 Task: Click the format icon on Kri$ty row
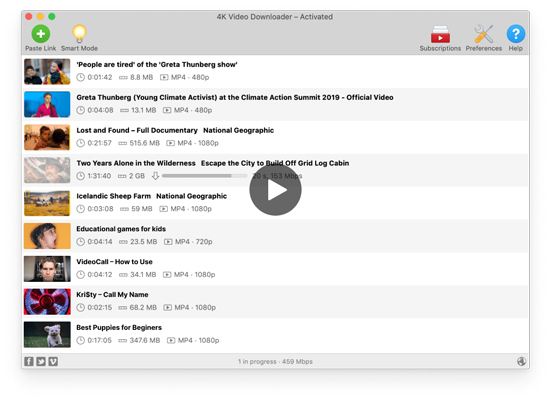pos(168,307)
